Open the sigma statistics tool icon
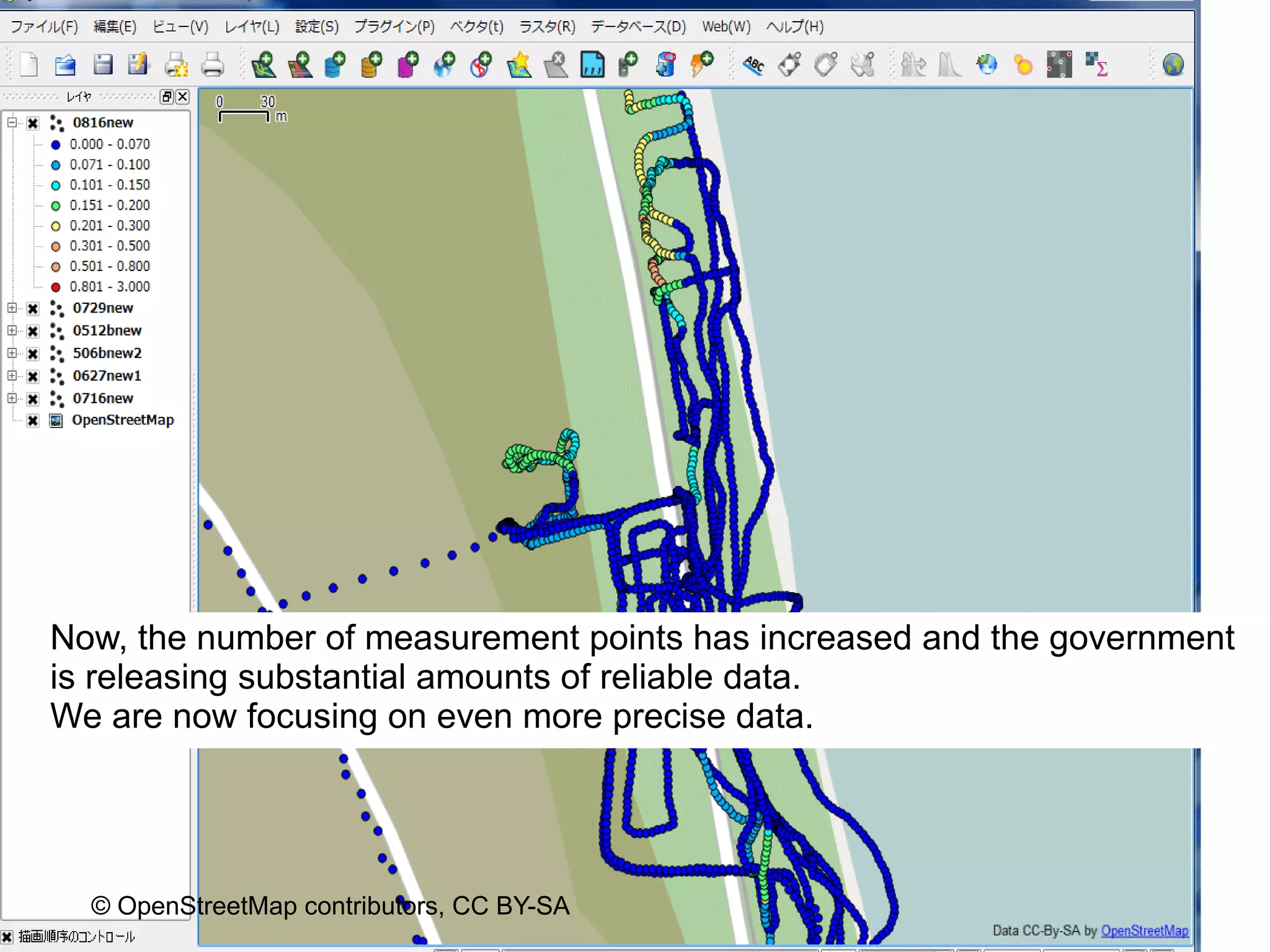This screenshot has height=952, width=1270. click(1096, 65)
